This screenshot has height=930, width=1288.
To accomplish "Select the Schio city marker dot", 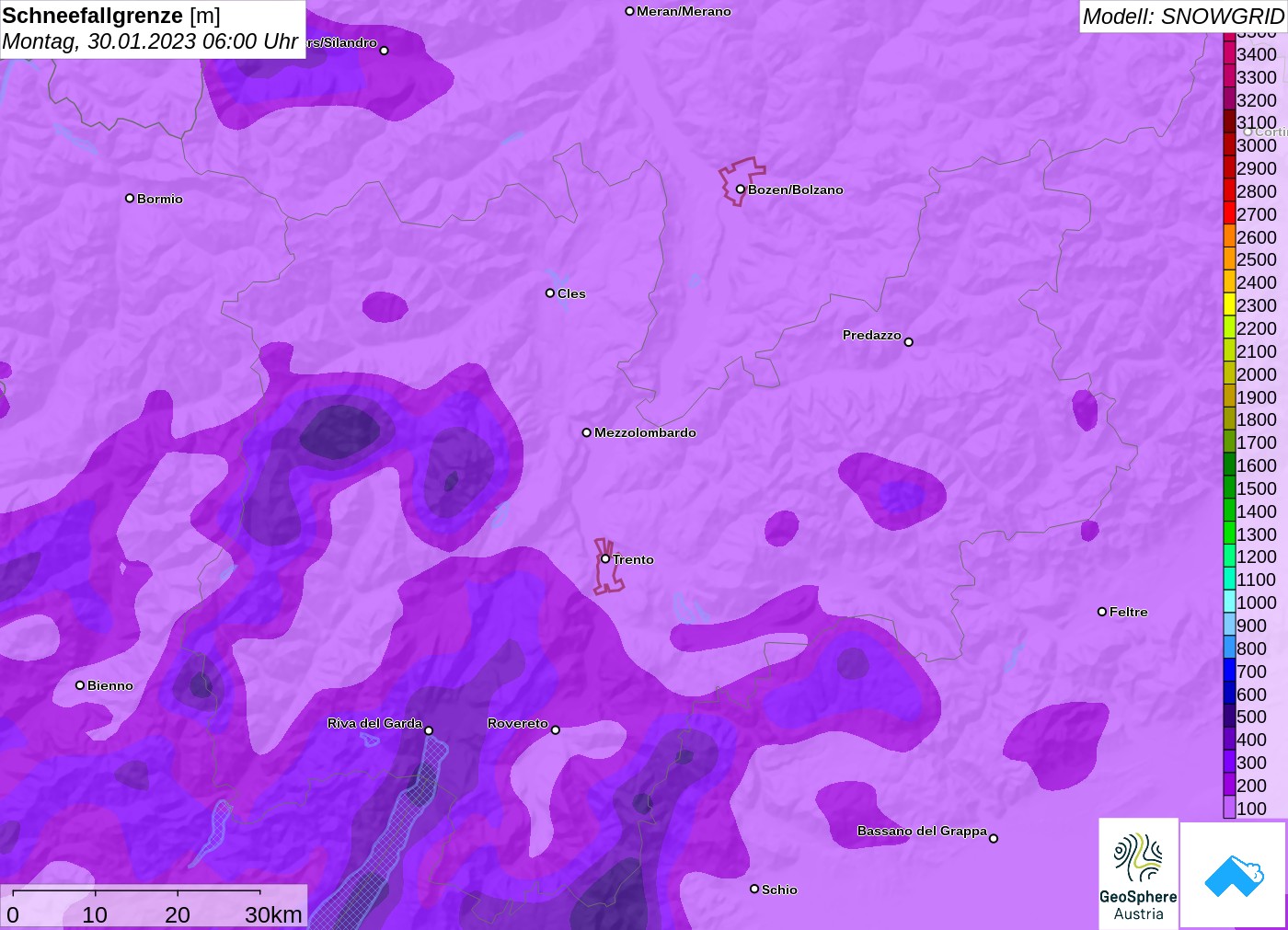I will tap(754, 889).
